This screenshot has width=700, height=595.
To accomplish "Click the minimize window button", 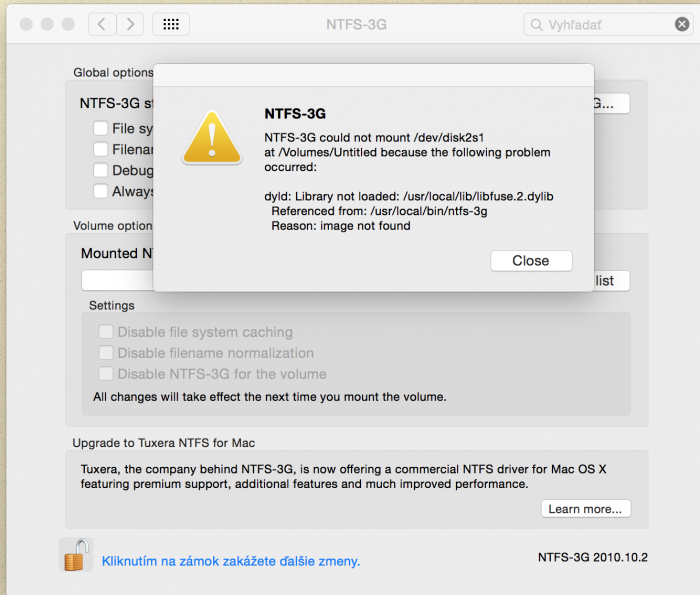I will coord(47,24).
